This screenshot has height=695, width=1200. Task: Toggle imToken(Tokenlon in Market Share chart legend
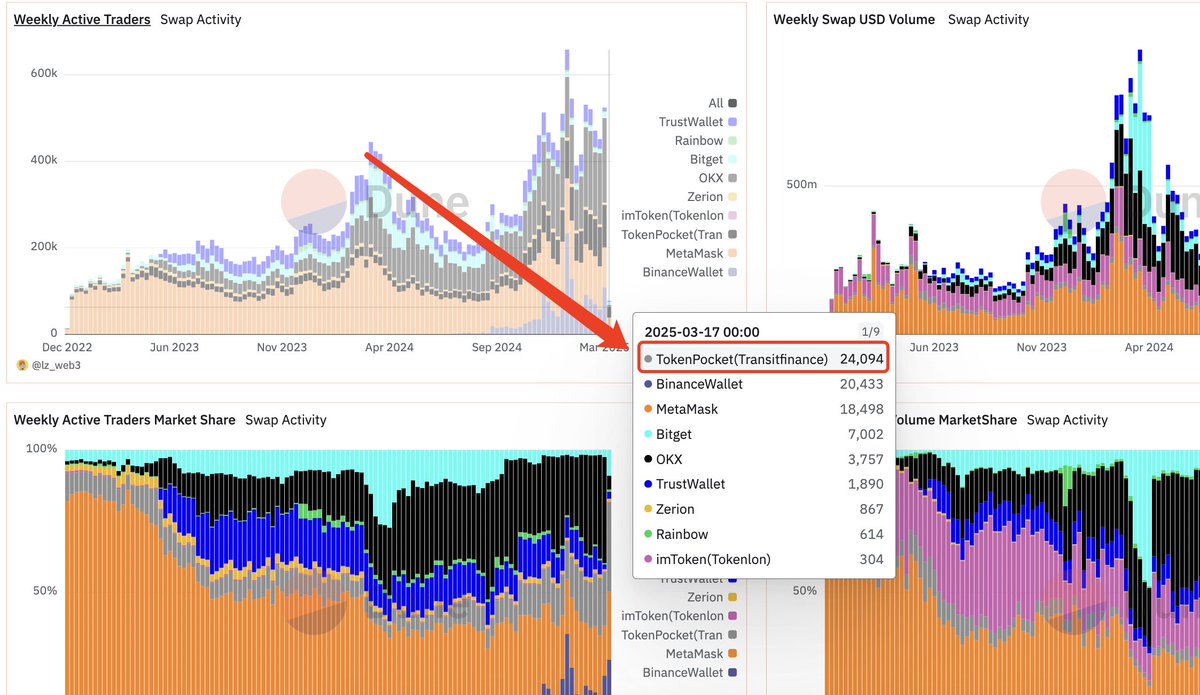coord(680,616)
